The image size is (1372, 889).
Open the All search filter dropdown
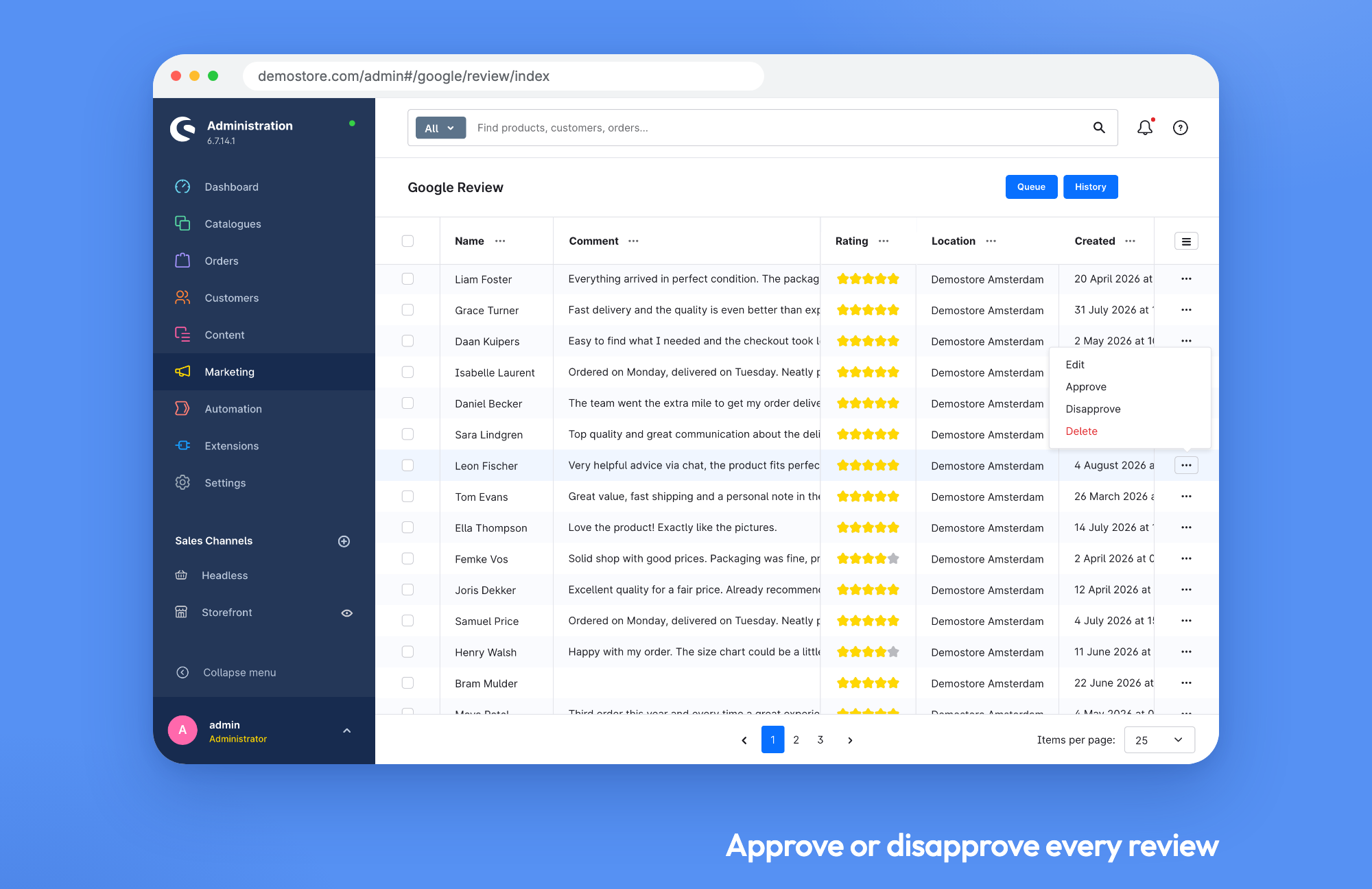coord(440,128)
